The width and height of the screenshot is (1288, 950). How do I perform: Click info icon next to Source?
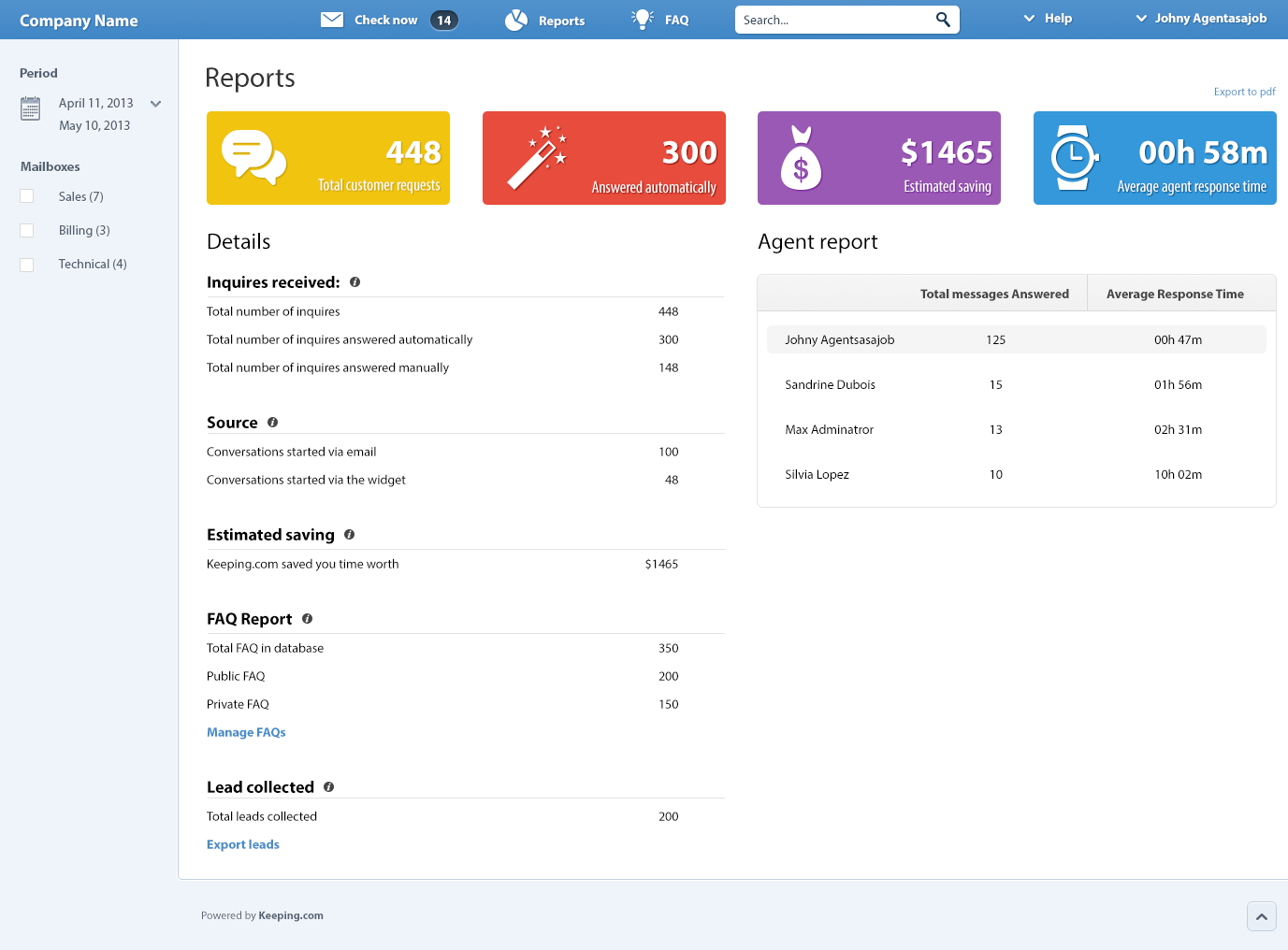pos(273,422)
